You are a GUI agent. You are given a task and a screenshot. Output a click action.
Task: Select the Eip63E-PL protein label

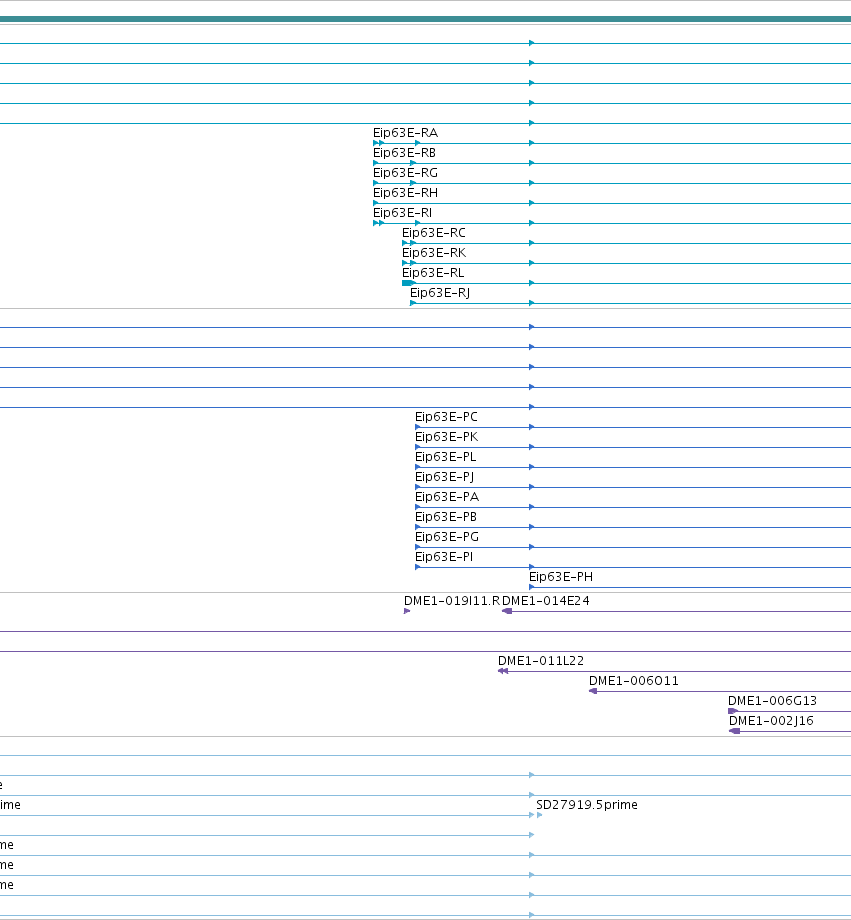pyautogui.click(x=445, y=457)
